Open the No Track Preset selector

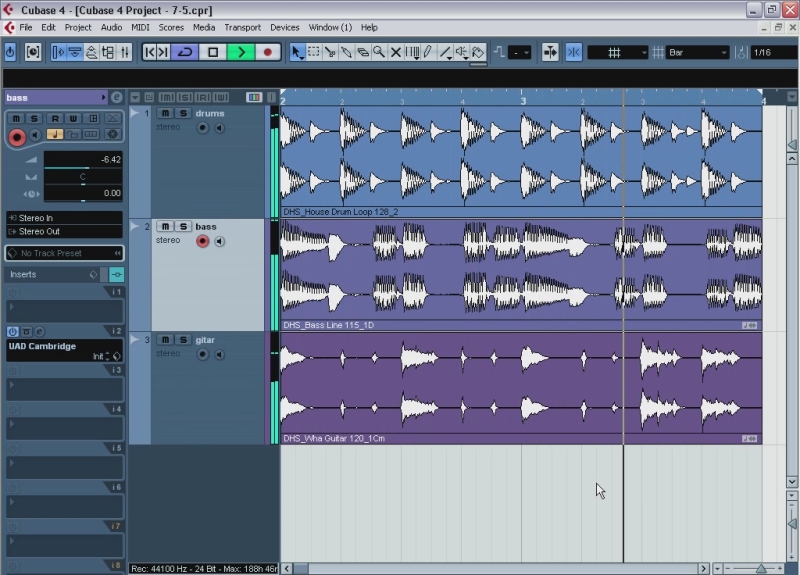pos(64,253)
